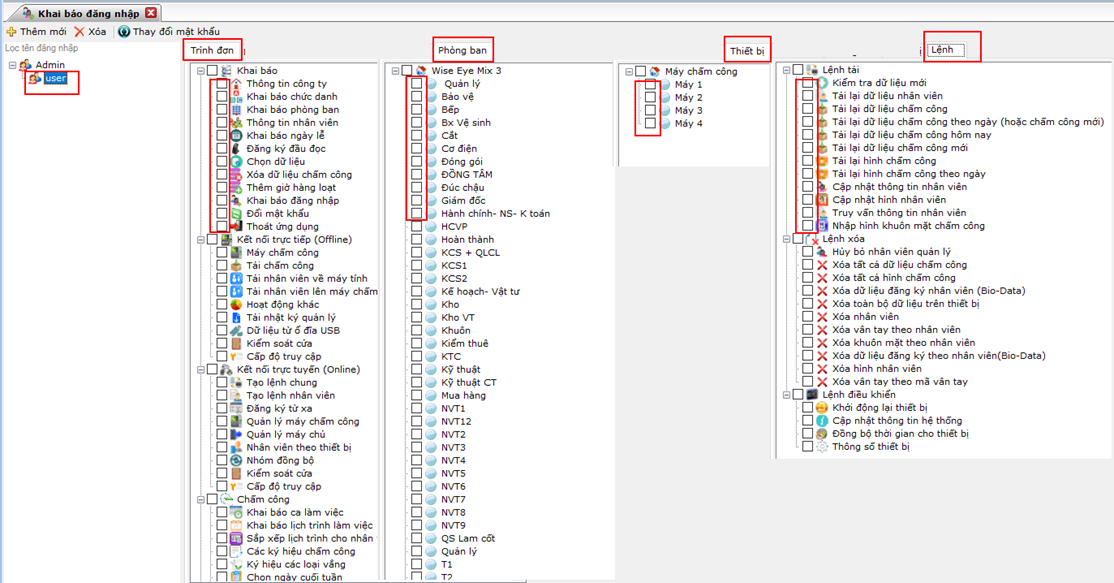Tick the Thông tin công ty checkbox
The height and width of the screenshot is (583, 1114).
(x=222, y=84)
